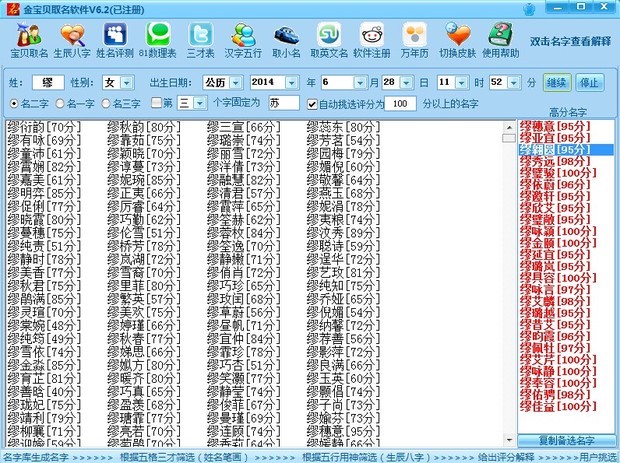Open the 万年历 perpetual calendar
This screenshot has width=620, height=463.
tap(415, 41)
